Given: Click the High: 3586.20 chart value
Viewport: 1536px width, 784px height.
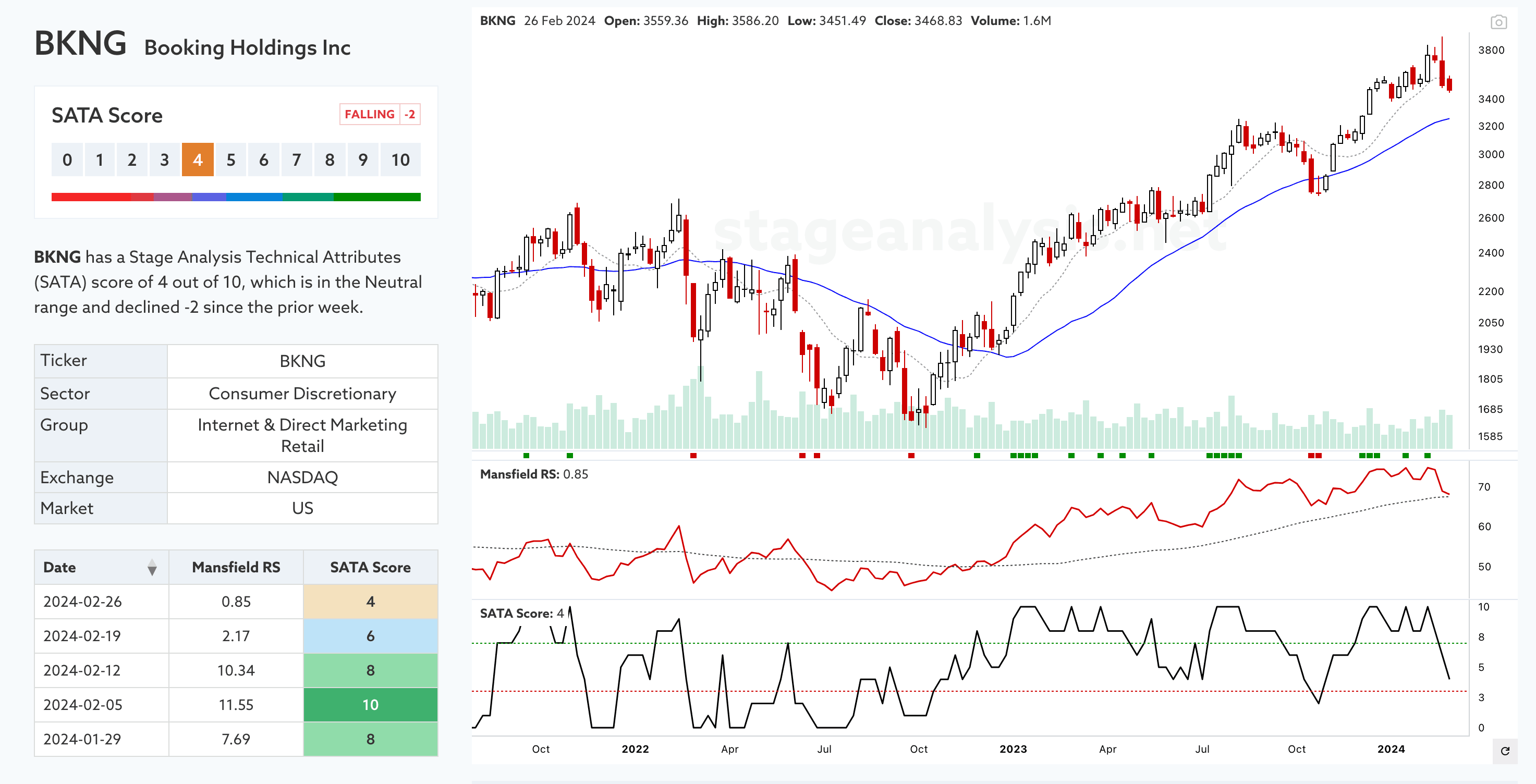Looking at the screenshot, I should (738, 21).
